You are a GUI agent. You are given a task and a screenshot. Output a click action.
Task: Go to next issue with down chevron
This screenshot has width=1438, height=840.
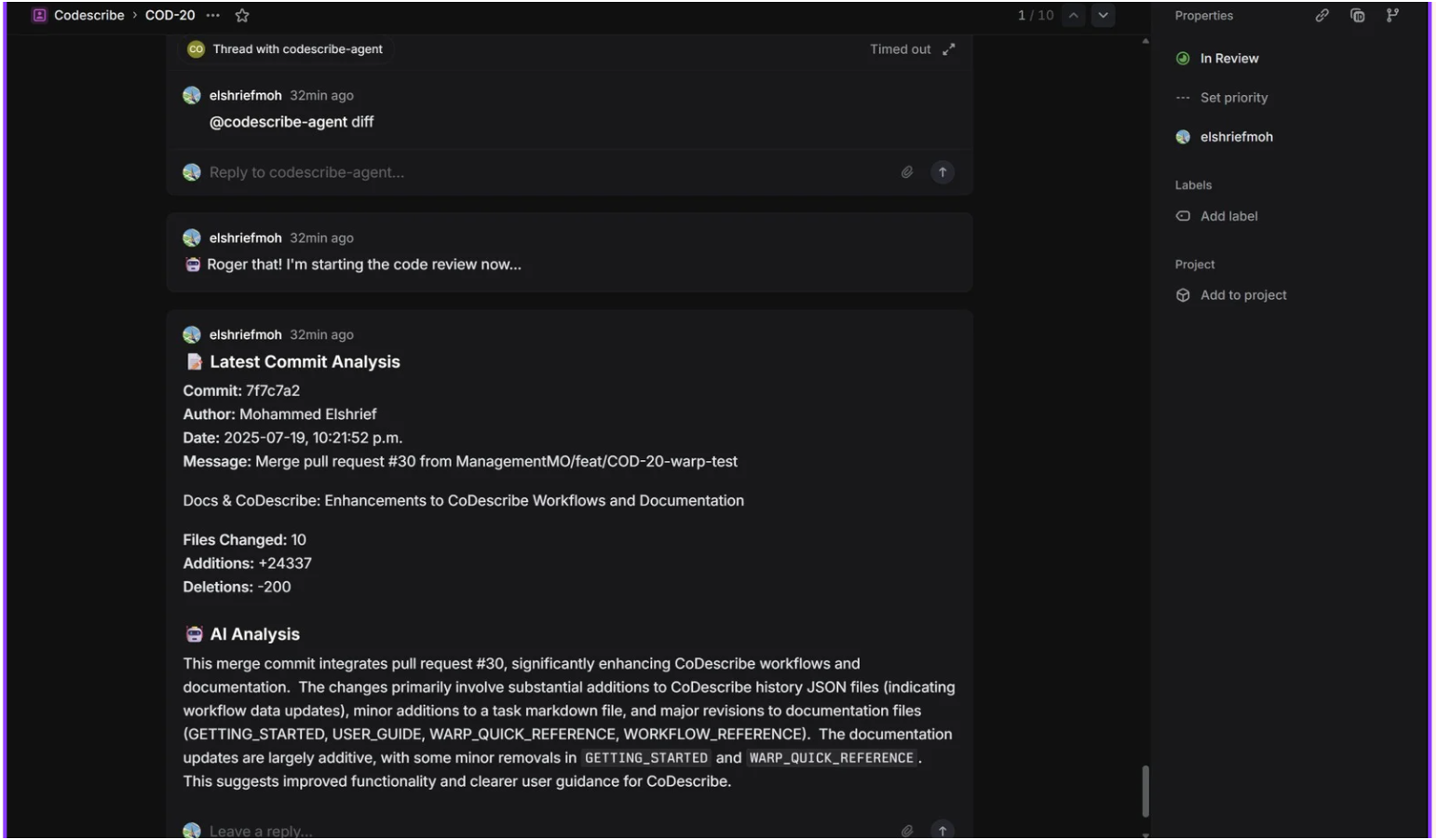[x=1103, y=16]
